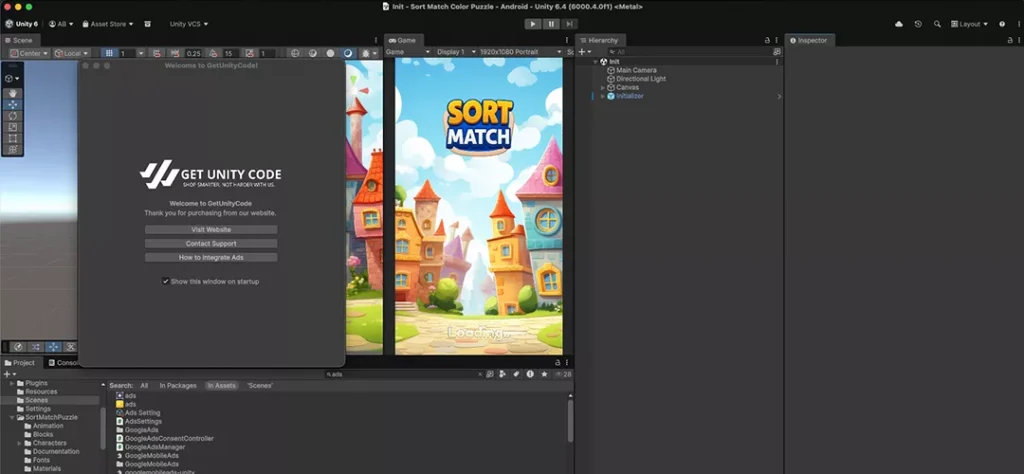
Task: Collapse the Init scene in Hierarchy
Action: coord(596,61)
